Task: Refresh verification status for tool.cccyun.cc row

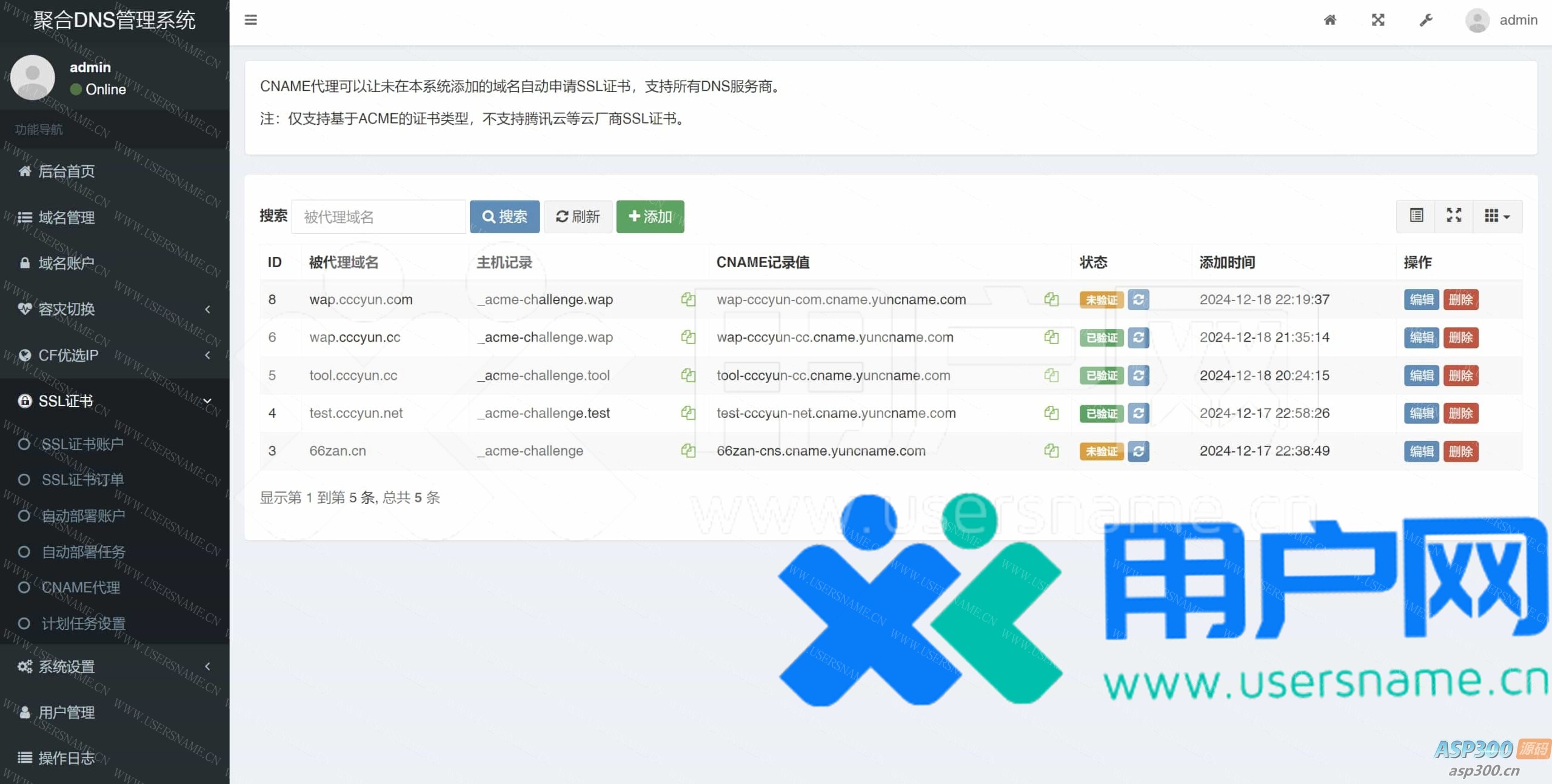Action: coord(1138,376)
